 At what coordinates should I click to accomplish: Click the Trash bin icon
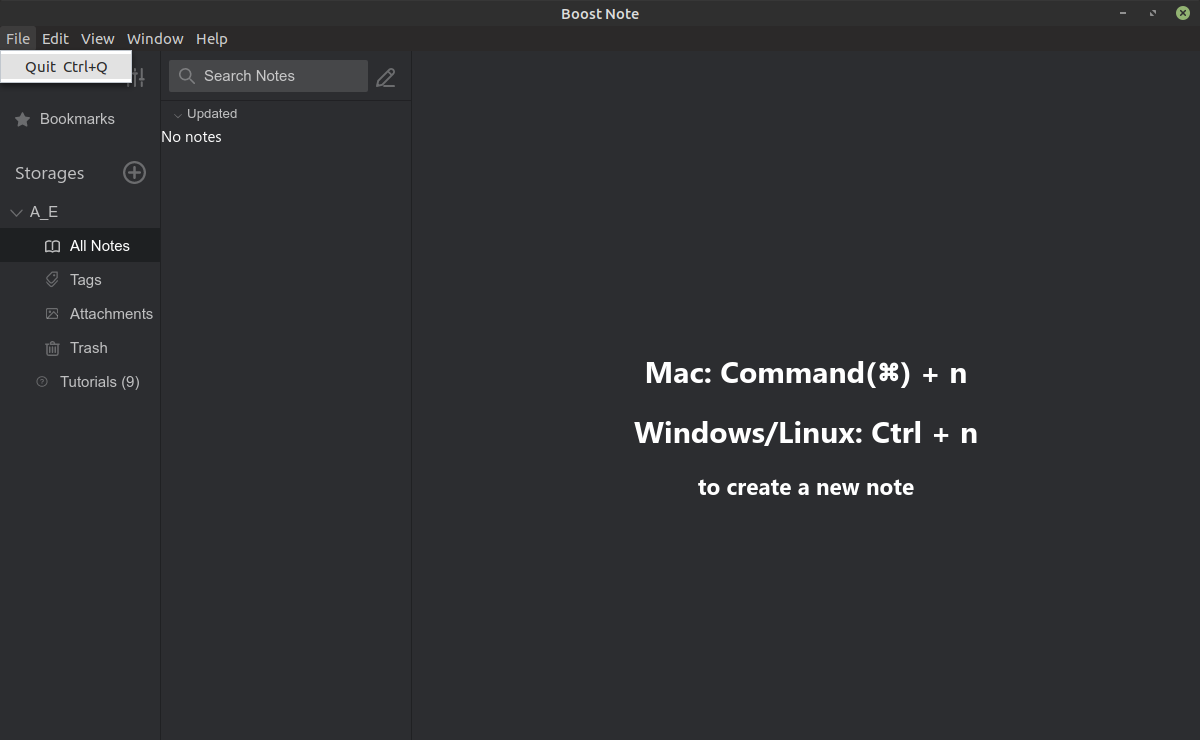(x=51, y=347)
